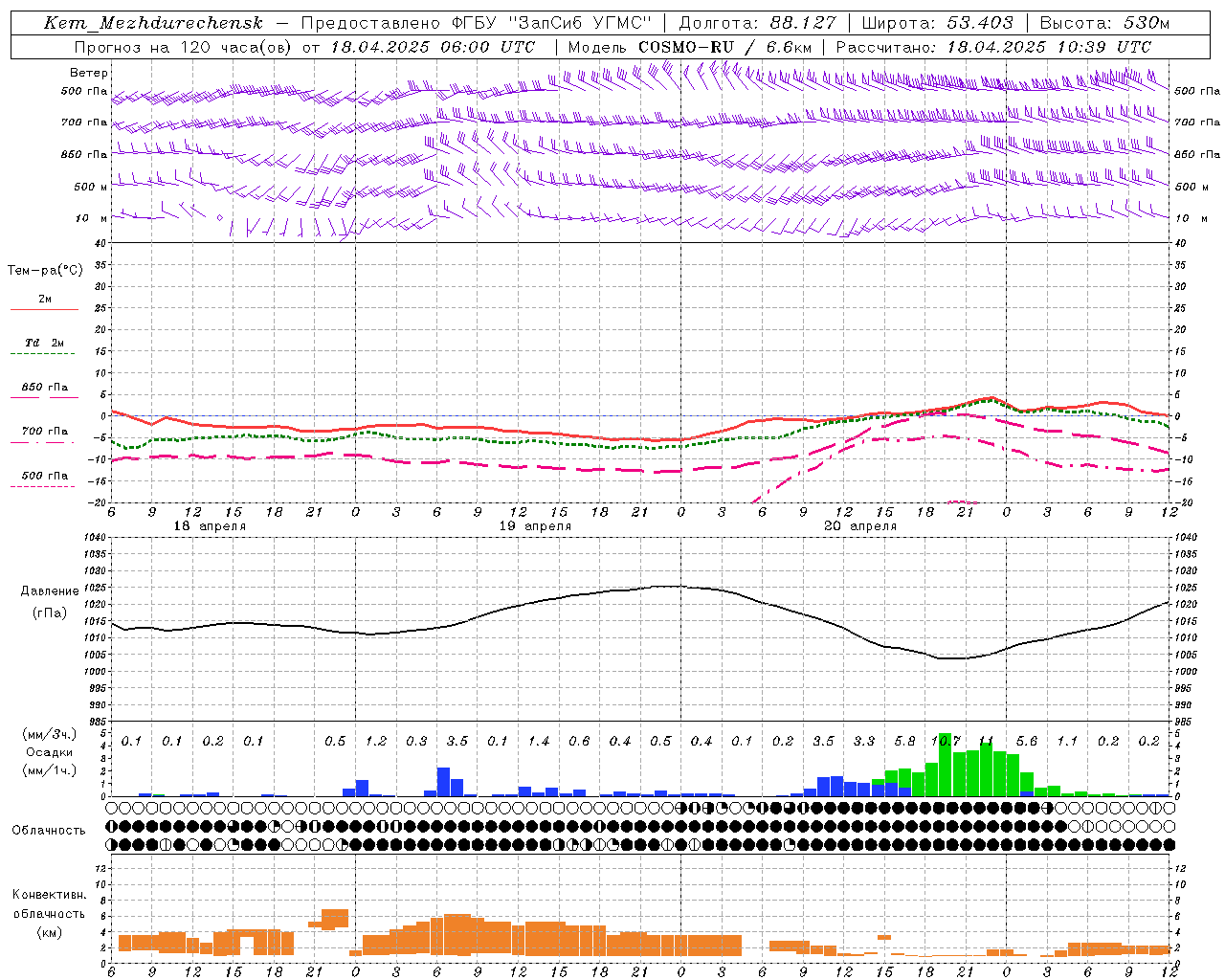Select the latitude value 53.403

[x=982, y=23]
